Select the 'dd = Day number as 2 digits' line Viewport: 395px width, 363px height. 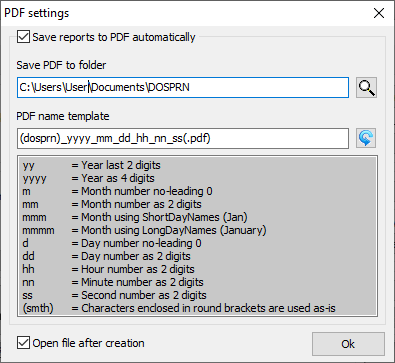(x=106, y=256)
